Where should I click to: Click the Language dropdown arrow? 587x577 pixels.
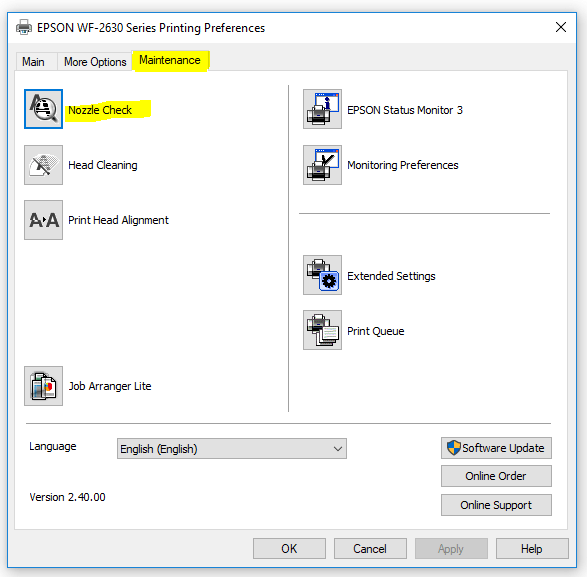tap(338, 449)
